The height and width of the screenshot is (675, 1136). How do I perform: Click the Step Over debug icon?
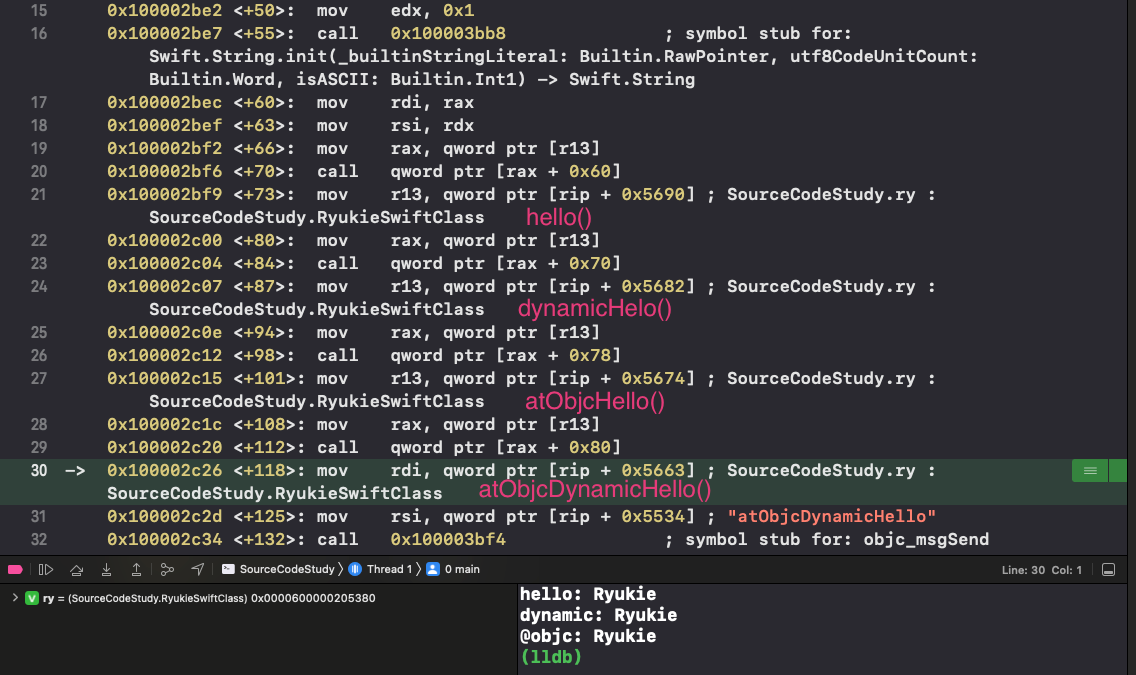(76, 569)
